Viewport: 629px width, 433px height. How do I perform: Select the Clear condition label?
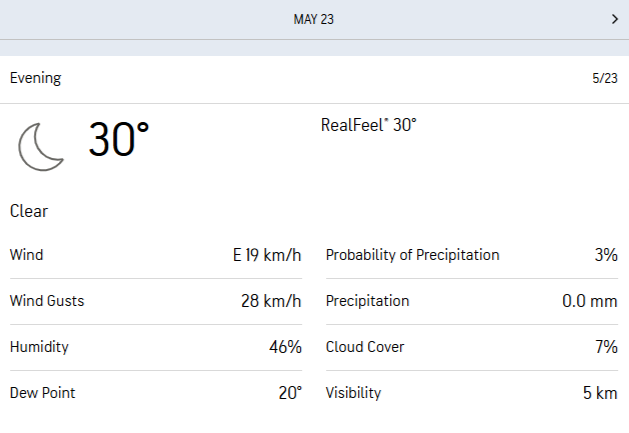point(29,211)
